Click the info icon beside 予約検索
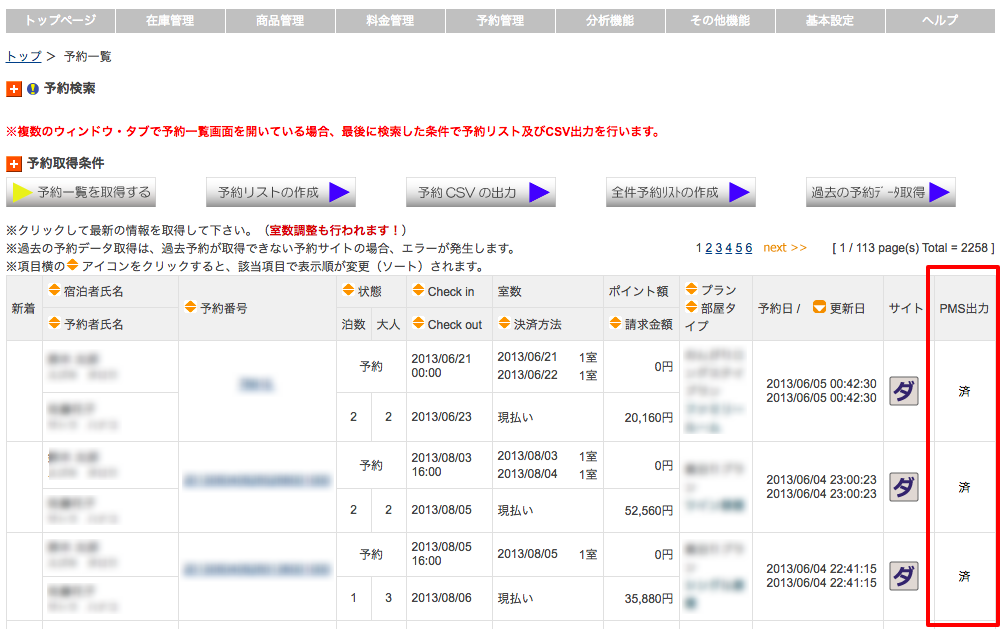The width and height of the screenshot is (1004, 629). pos(33,89)
